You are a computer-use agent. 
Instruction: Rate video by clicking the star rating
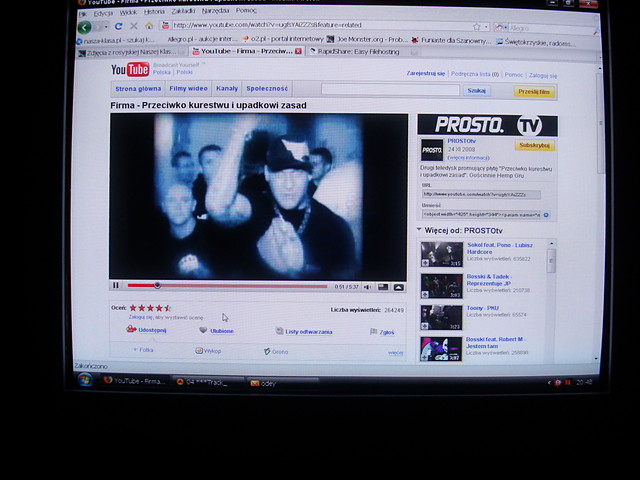point(150,308)
